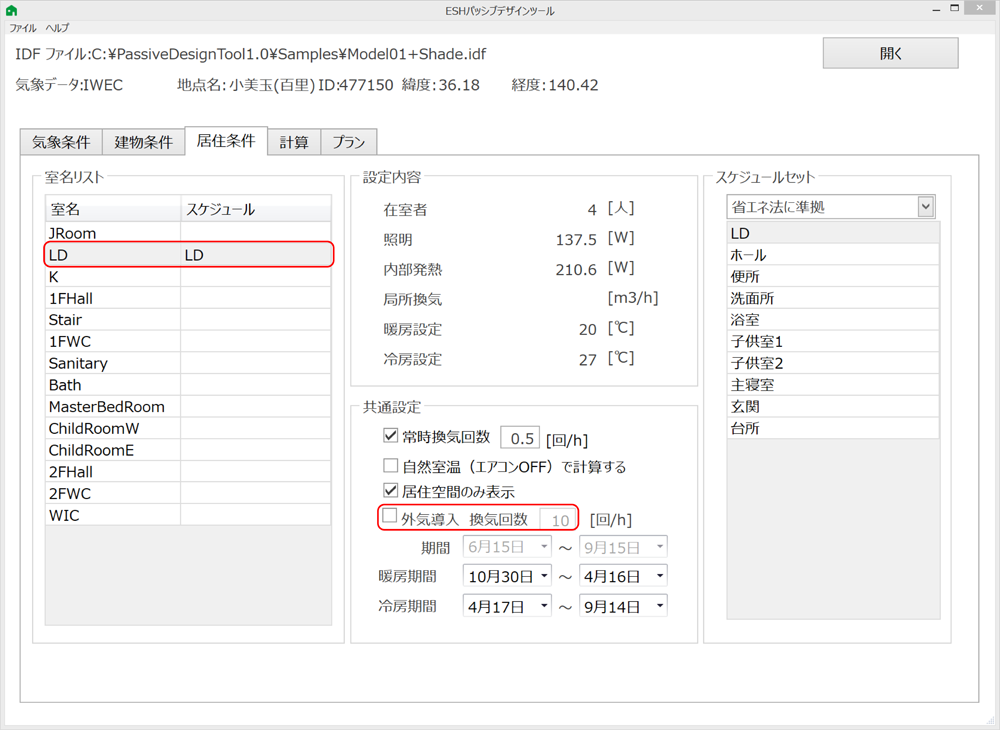
Task: Select the ChildRoomW row
Action: 188,428
